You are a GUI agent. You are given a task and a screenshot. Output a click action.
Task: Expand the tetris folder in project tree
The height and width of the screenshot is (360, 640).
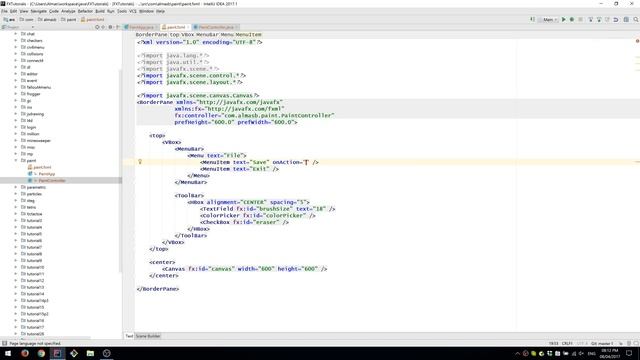click(16, 207)
